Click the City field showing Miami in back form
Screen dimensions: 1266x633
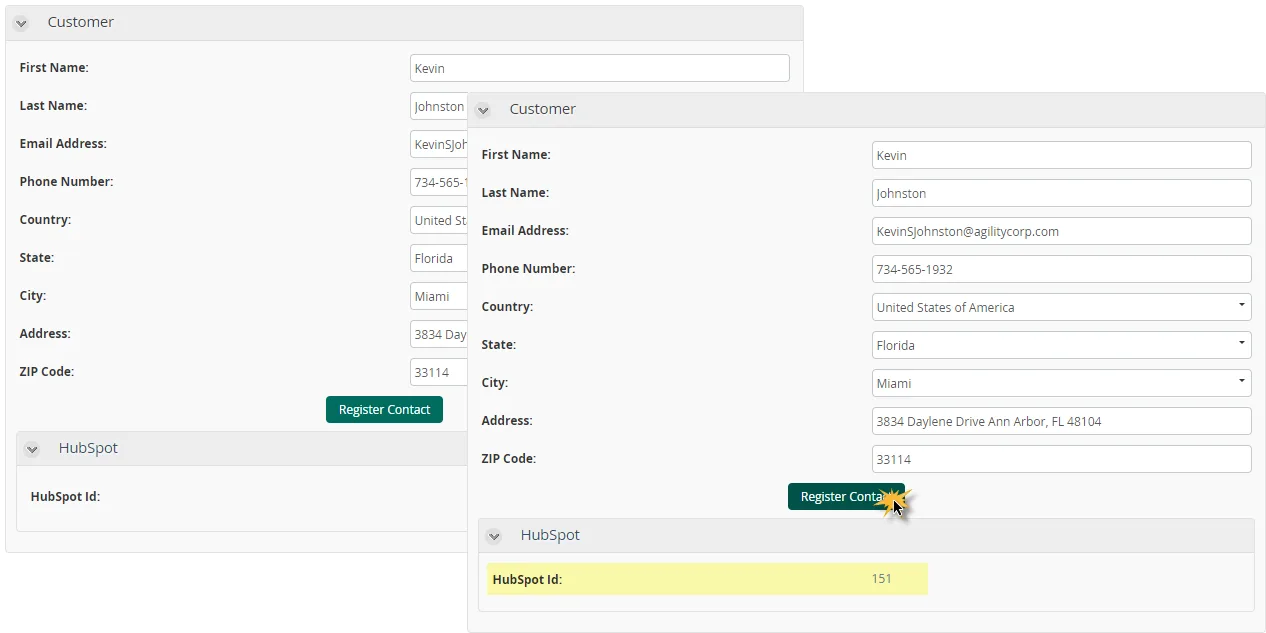438,296
